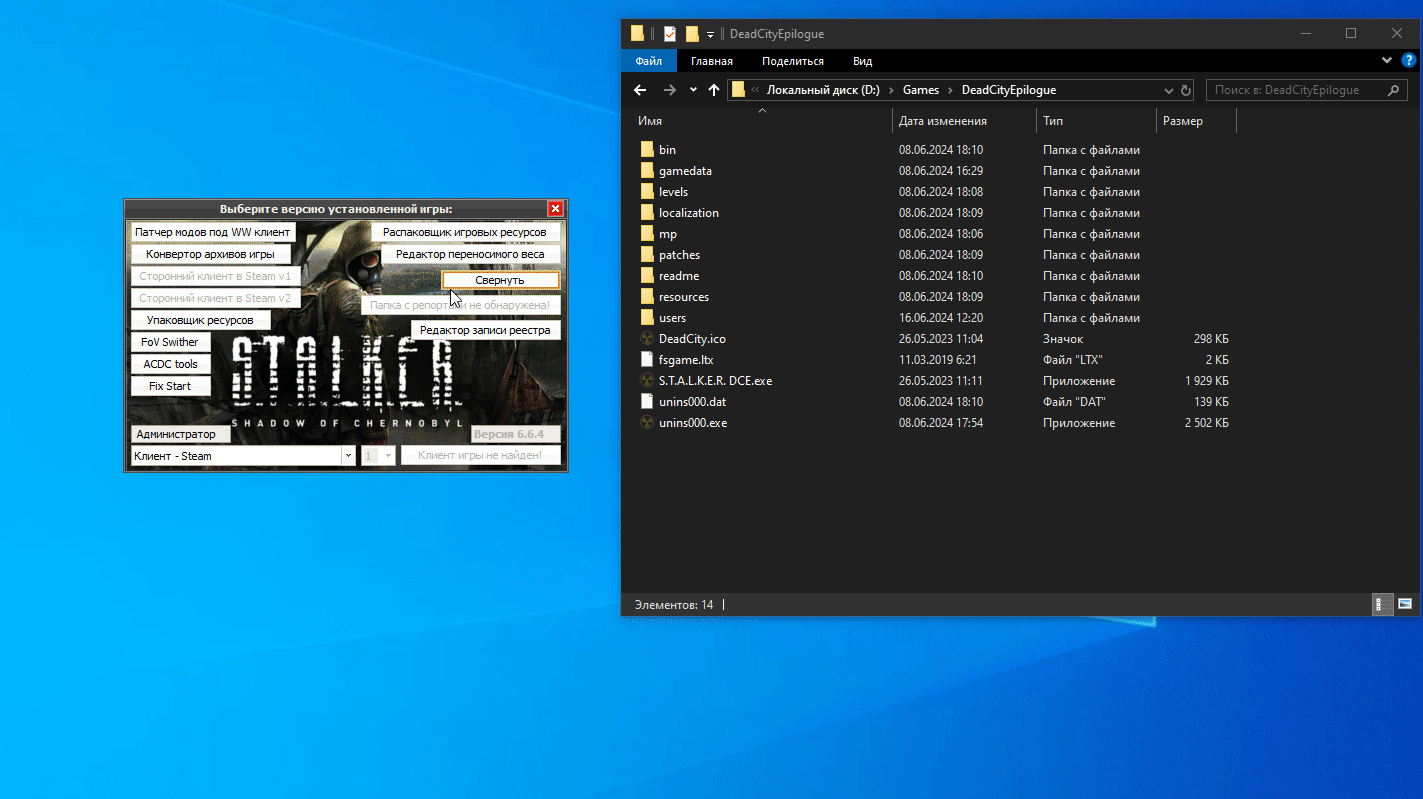1423x799 pixels.
Task: Switch to large icons view in status bar
Action: 1404,604
